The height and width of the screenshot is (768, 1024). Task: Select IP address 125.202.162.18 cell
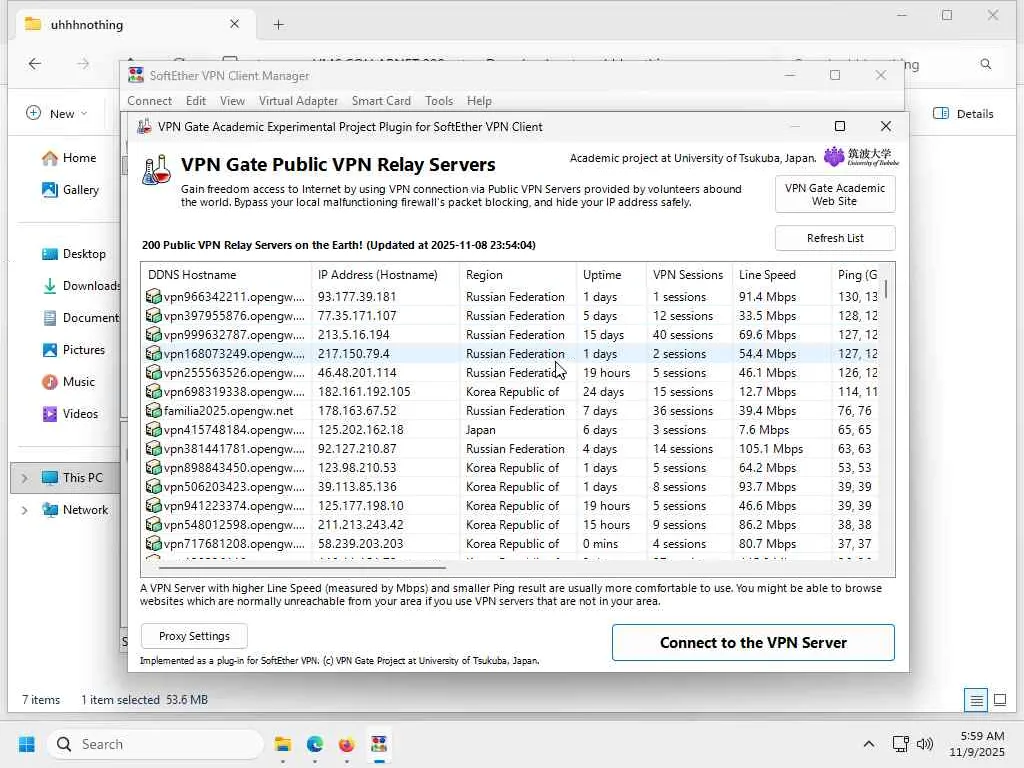click(360, 430)
